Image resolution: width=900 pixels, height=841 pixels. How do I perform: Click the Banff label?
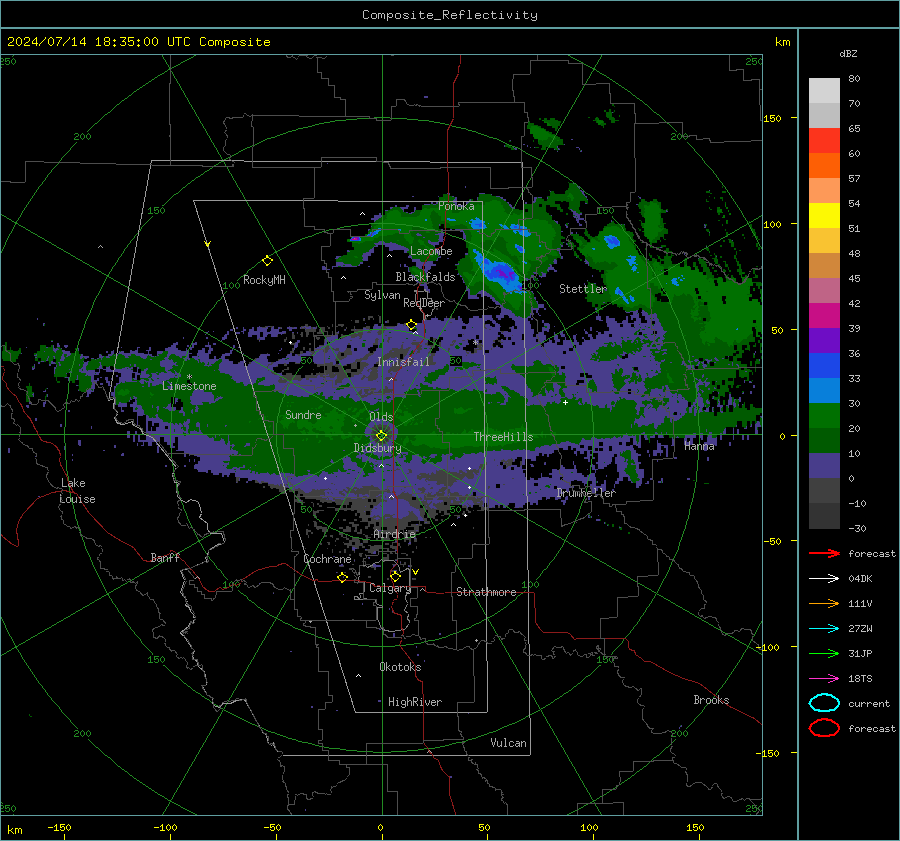[165, 558]
